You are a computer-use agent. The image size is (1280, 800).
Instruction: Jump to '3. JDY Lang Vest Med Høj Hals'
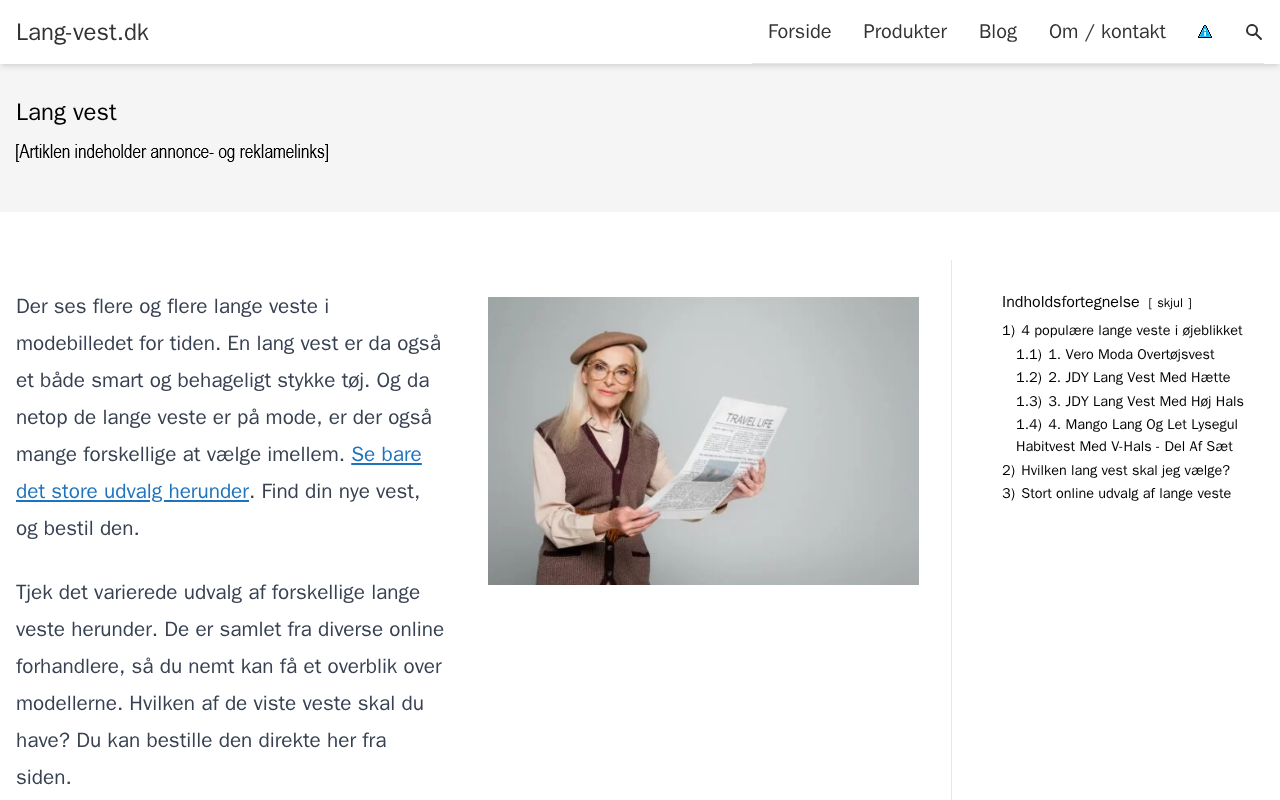click(1130, 401)
